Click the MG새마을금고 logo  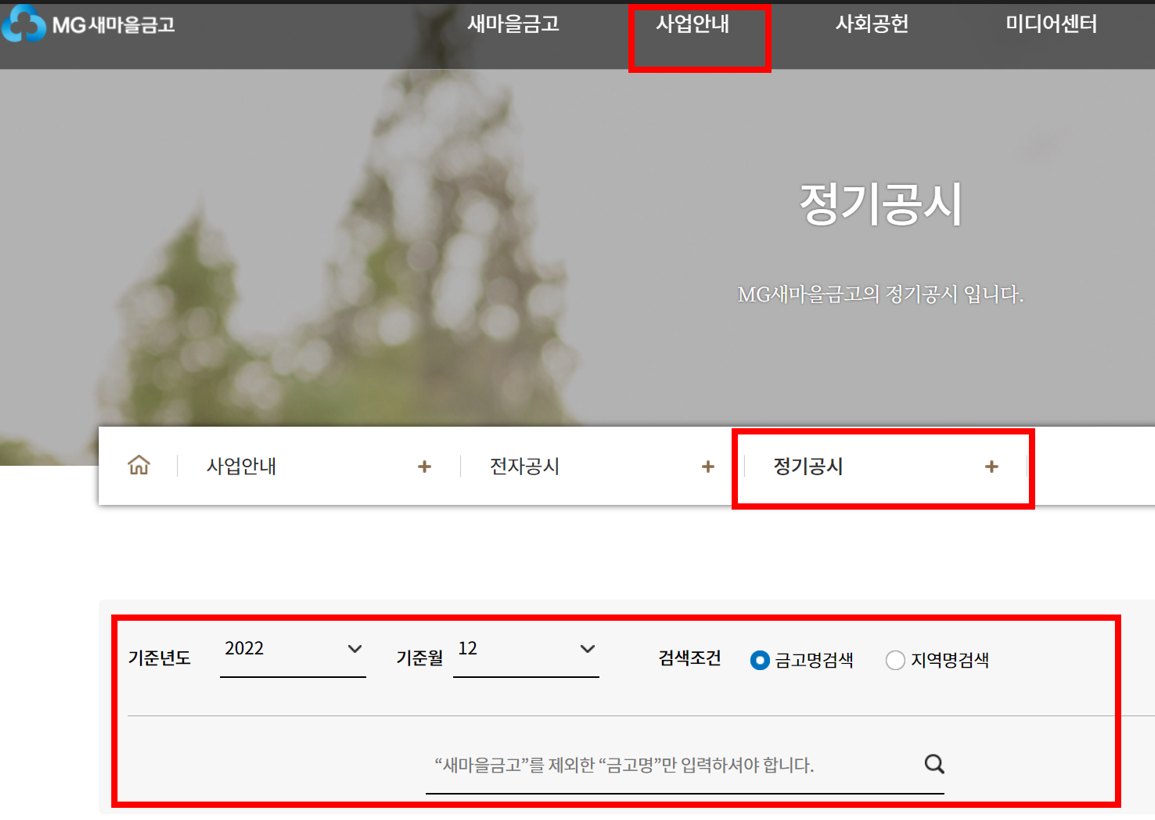tap(88, 24)
